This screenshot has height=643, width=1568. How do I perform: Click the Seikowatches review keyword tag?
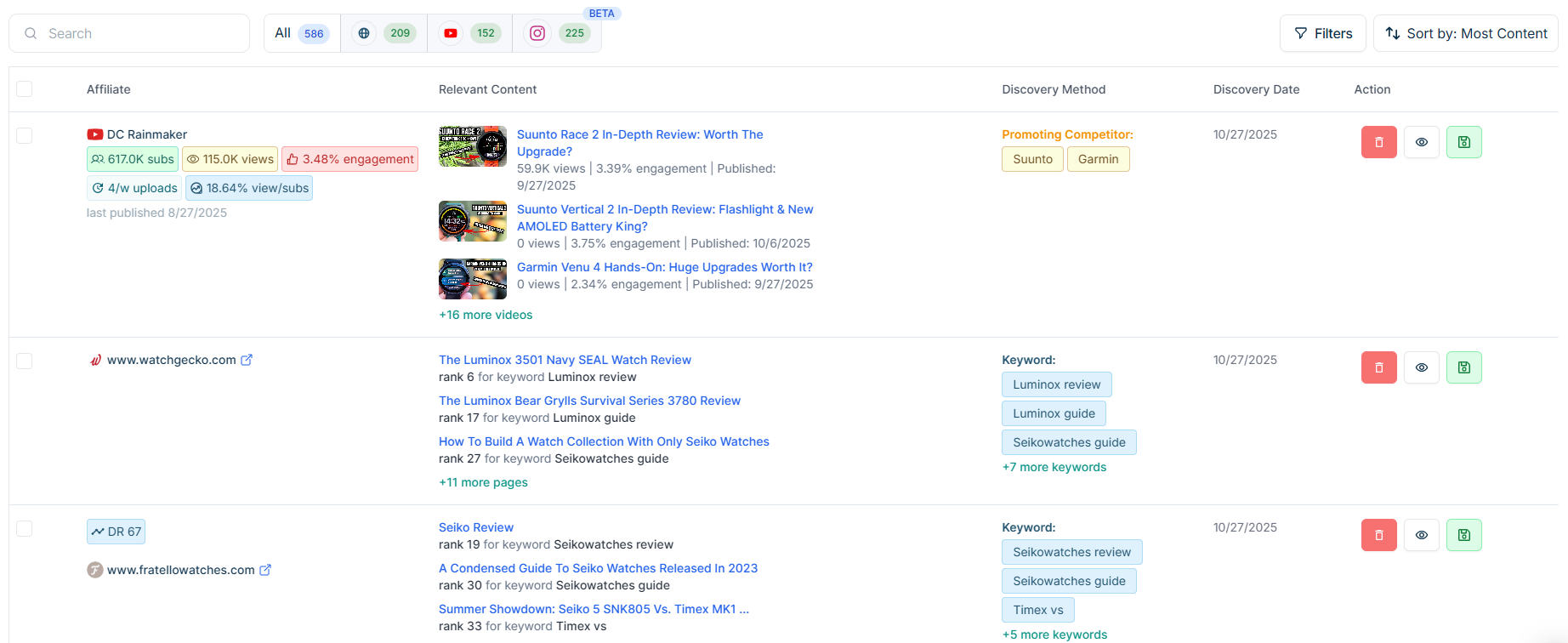pyautogui.click(x=1071, y=552)
